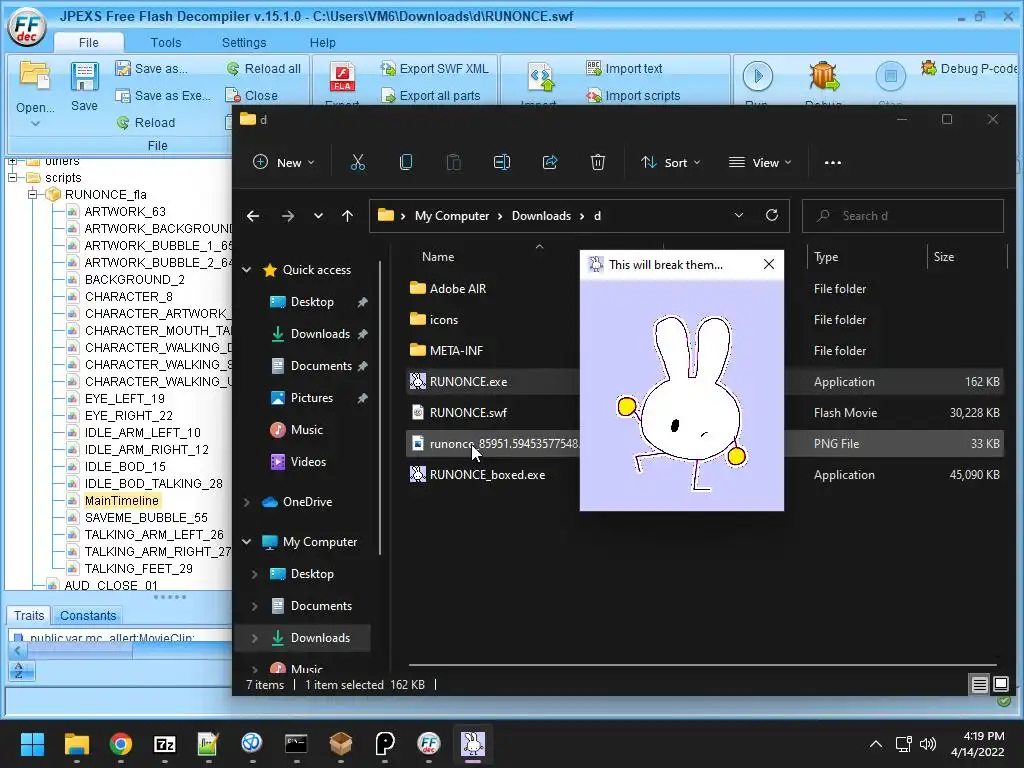
Task: Click the Search d input field
Action: 903,216
